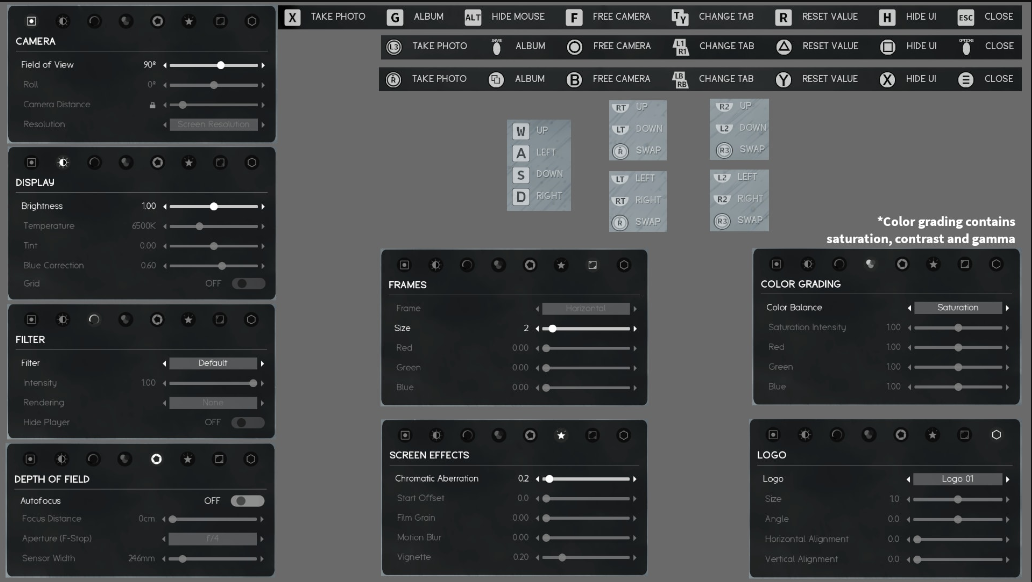Select the active hexagon tab in LOGO panel

pos(996,435)
